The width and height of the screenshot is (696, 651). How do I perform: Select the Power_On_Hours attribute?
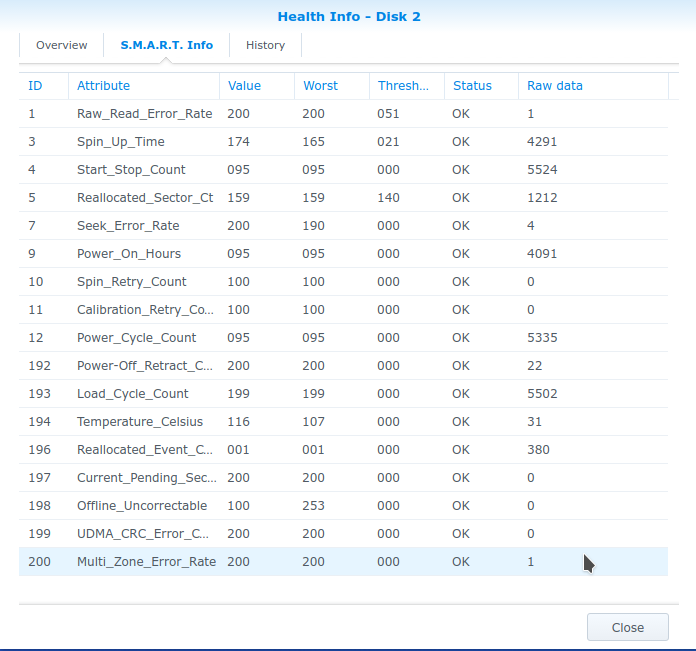point(129,253)
